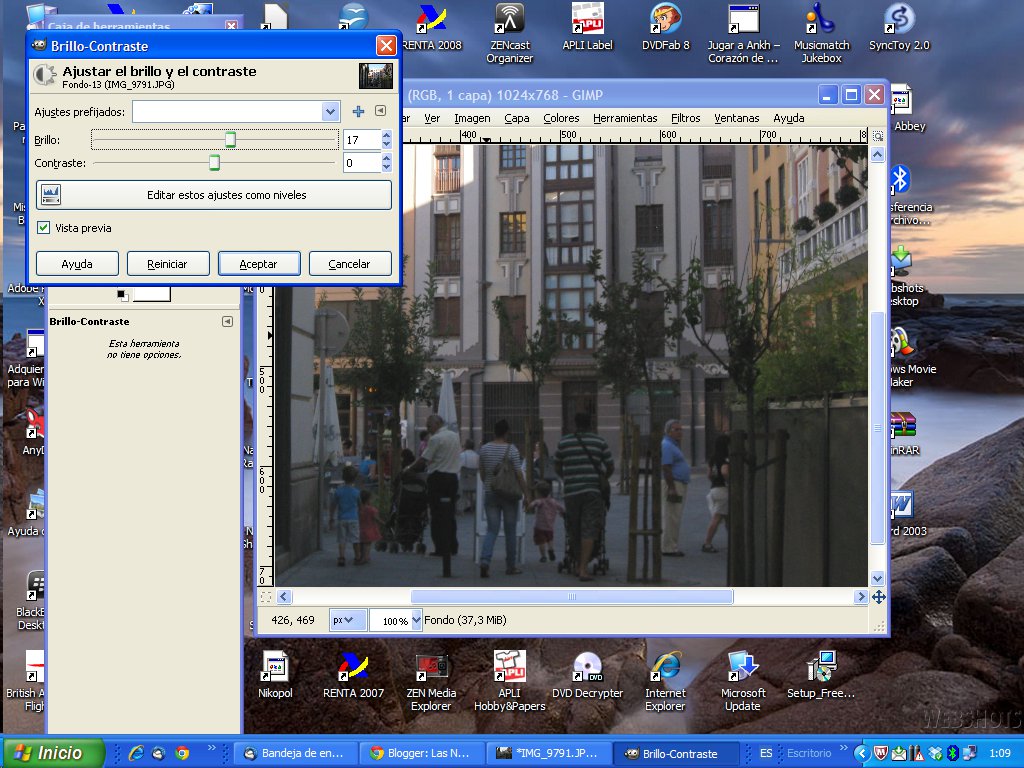
Task: Click the Contraste slider handle
Action: coord(214,163)
